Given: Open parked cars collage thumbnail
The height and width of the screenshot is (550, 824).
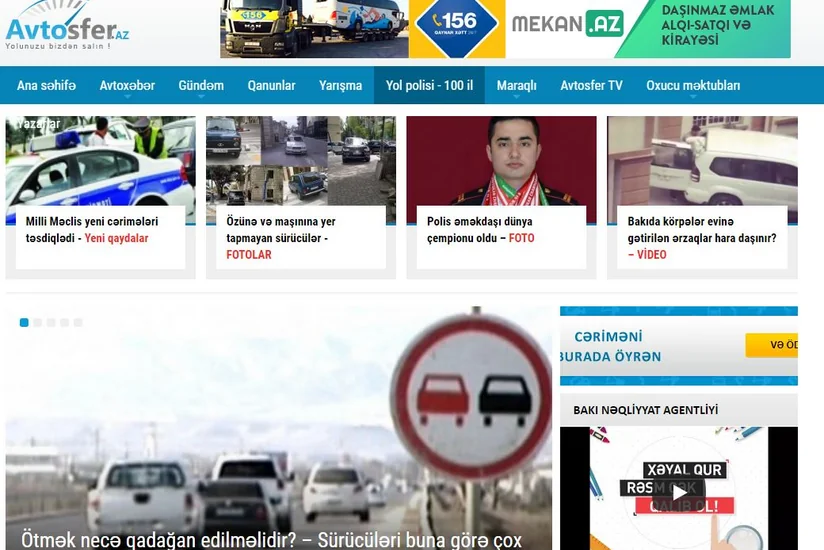Looking at the screenshot, I should click(301, 161).
